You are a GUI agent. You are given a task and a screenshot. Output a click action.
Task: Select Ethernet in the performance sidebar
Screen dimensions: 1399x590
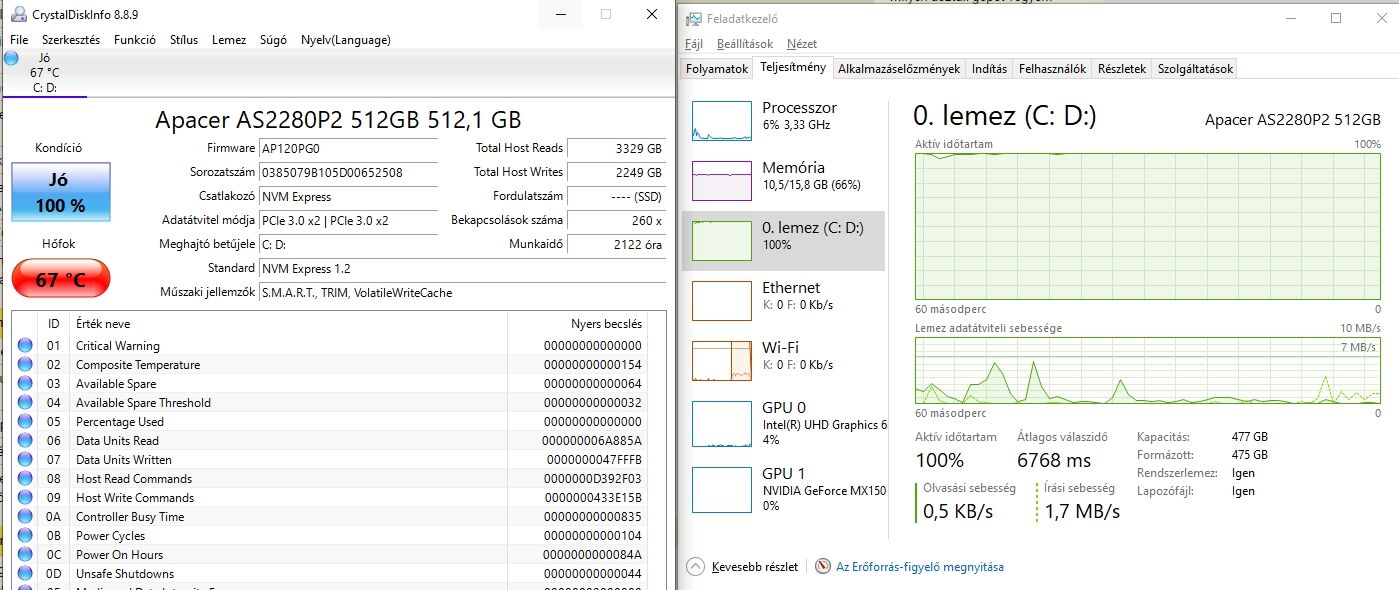point(783,300)
